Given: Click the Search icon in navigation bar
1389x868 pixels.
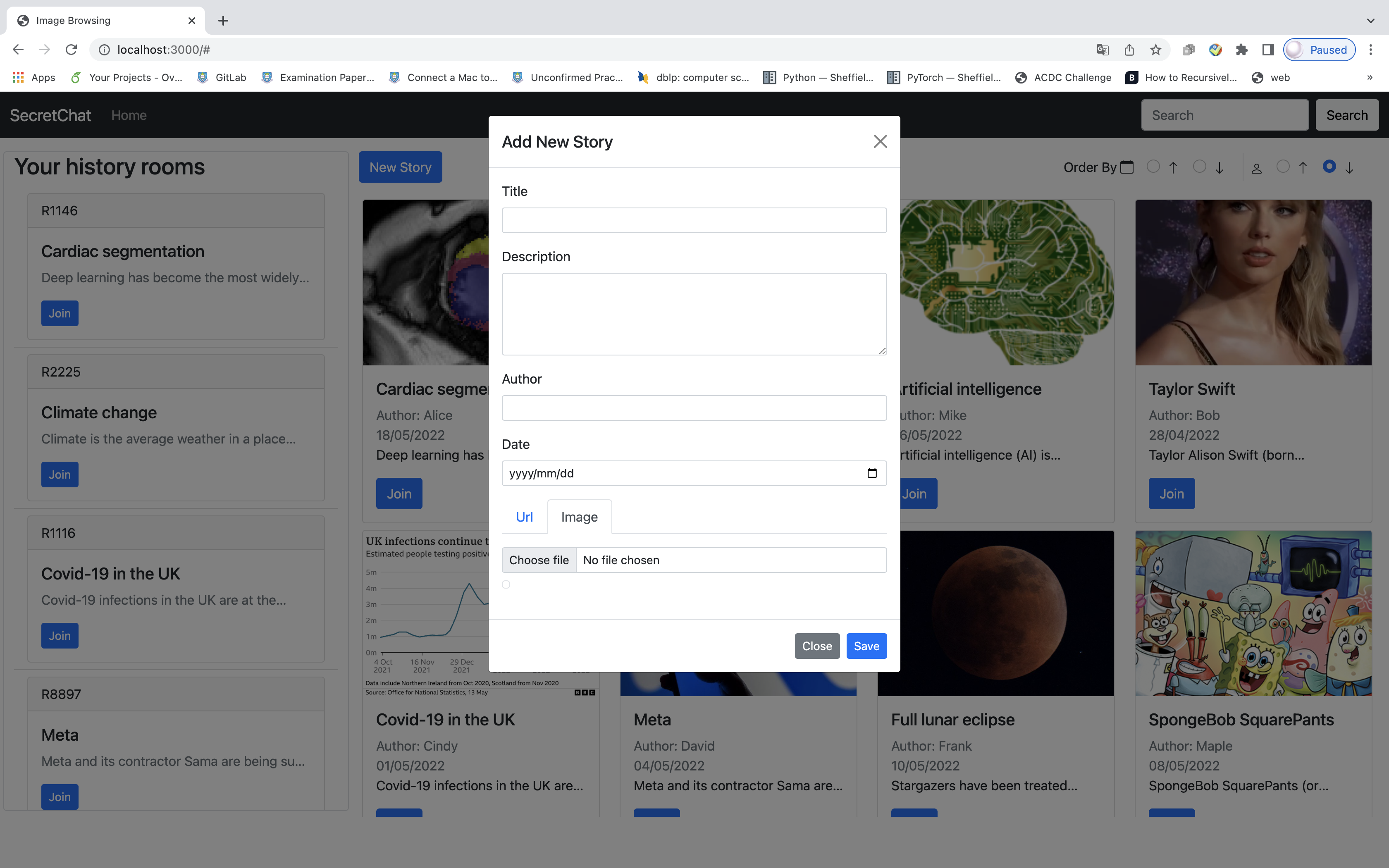Looking at the screenshot, I should pos(1347,115).
